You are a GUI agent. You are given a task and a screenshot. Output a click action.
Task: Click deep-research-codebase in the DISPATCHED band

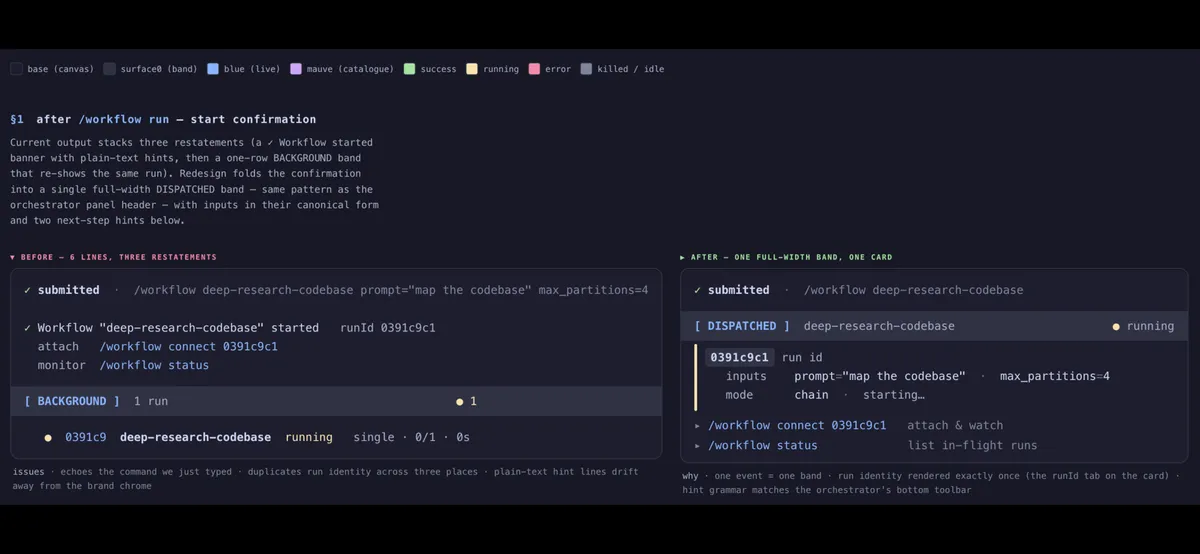[879, 326]
